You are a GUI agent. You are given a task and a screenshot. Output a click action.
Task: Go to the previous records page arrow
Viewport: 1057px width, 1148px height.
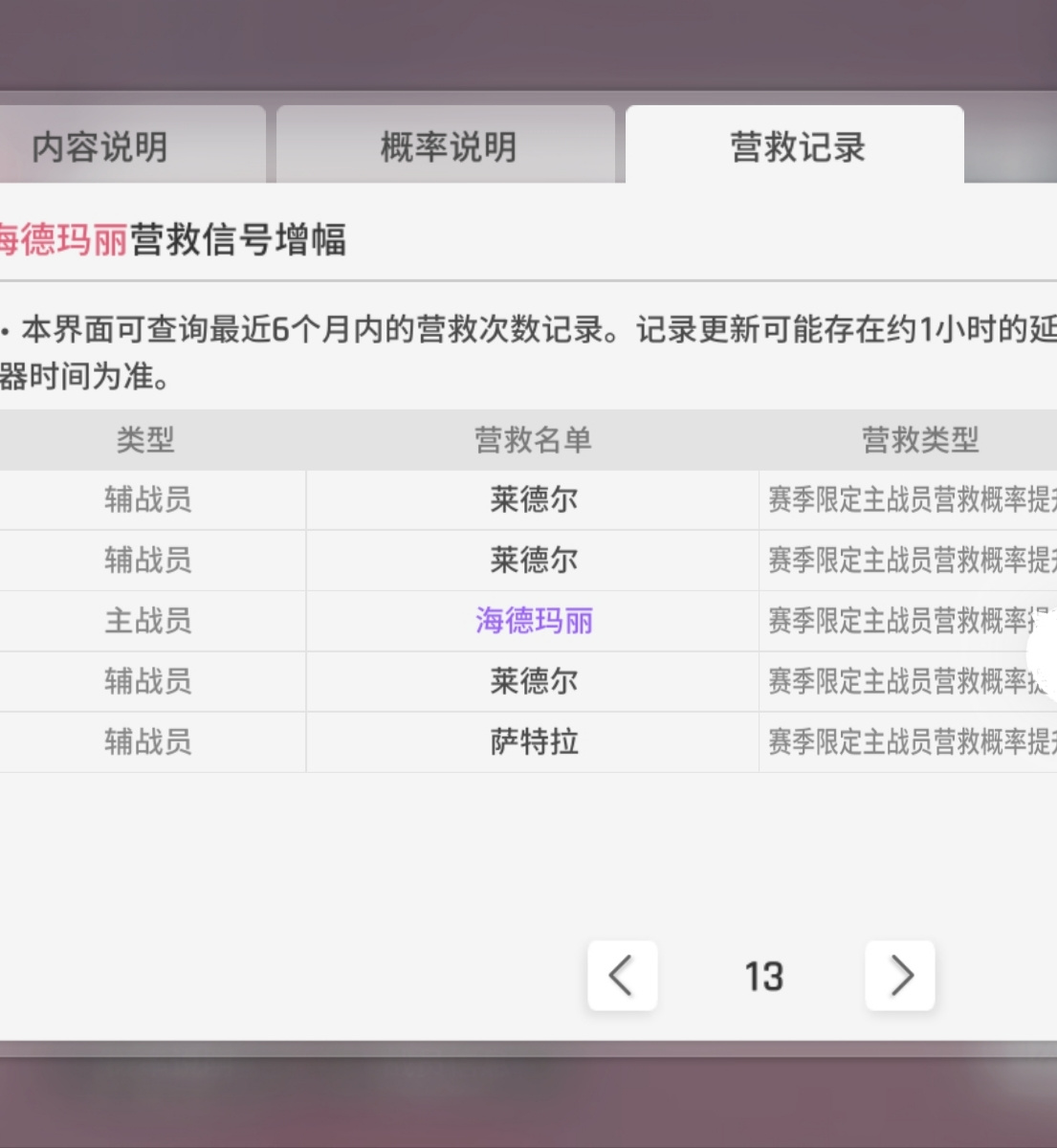click(622, 976)
